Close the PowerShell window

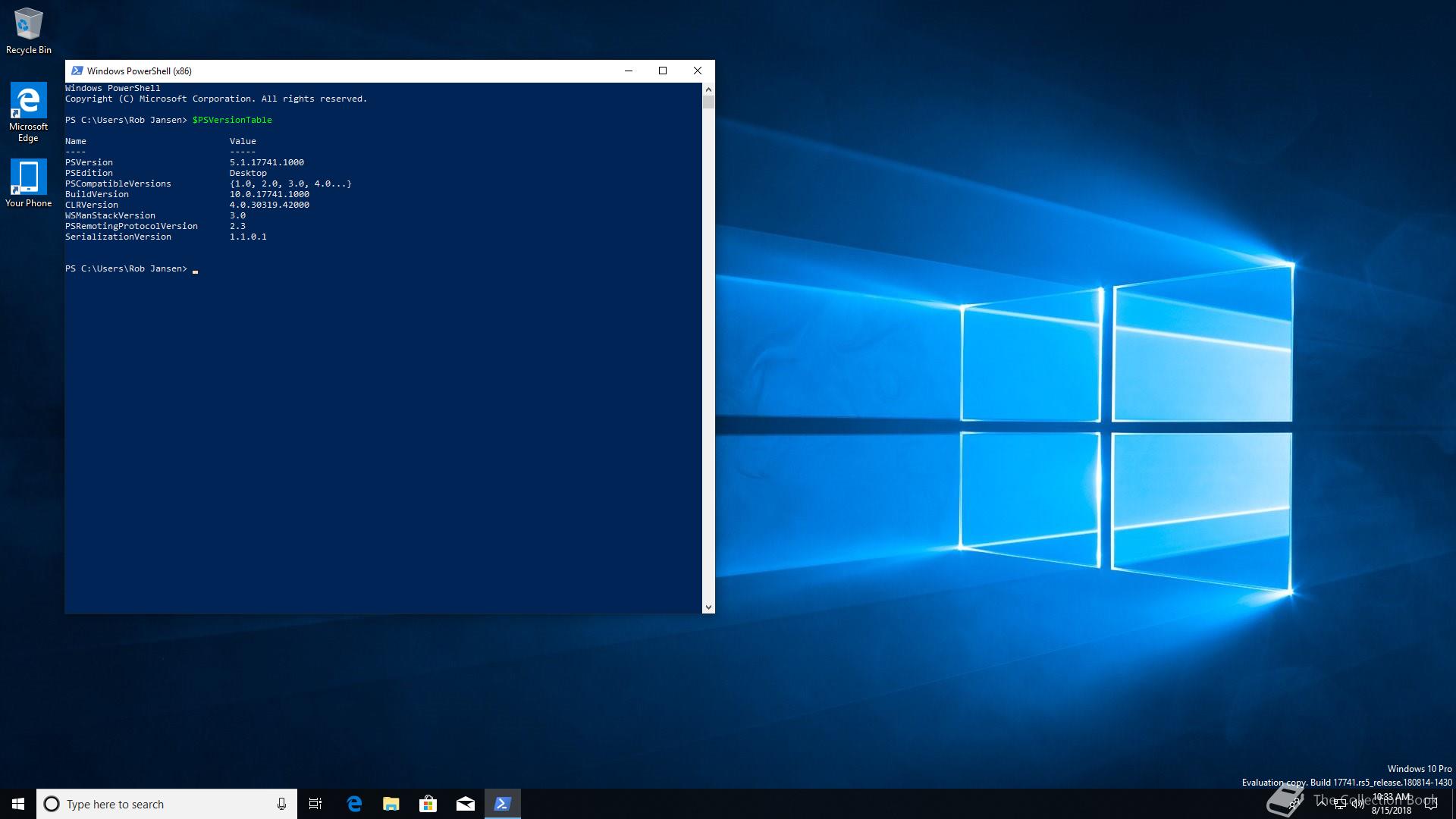[x=698, y=71]
